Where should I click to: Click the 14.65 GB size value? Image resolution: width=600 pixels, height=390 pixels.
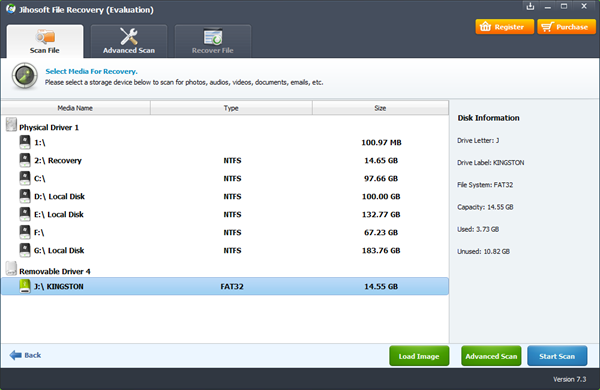[381, 160]
